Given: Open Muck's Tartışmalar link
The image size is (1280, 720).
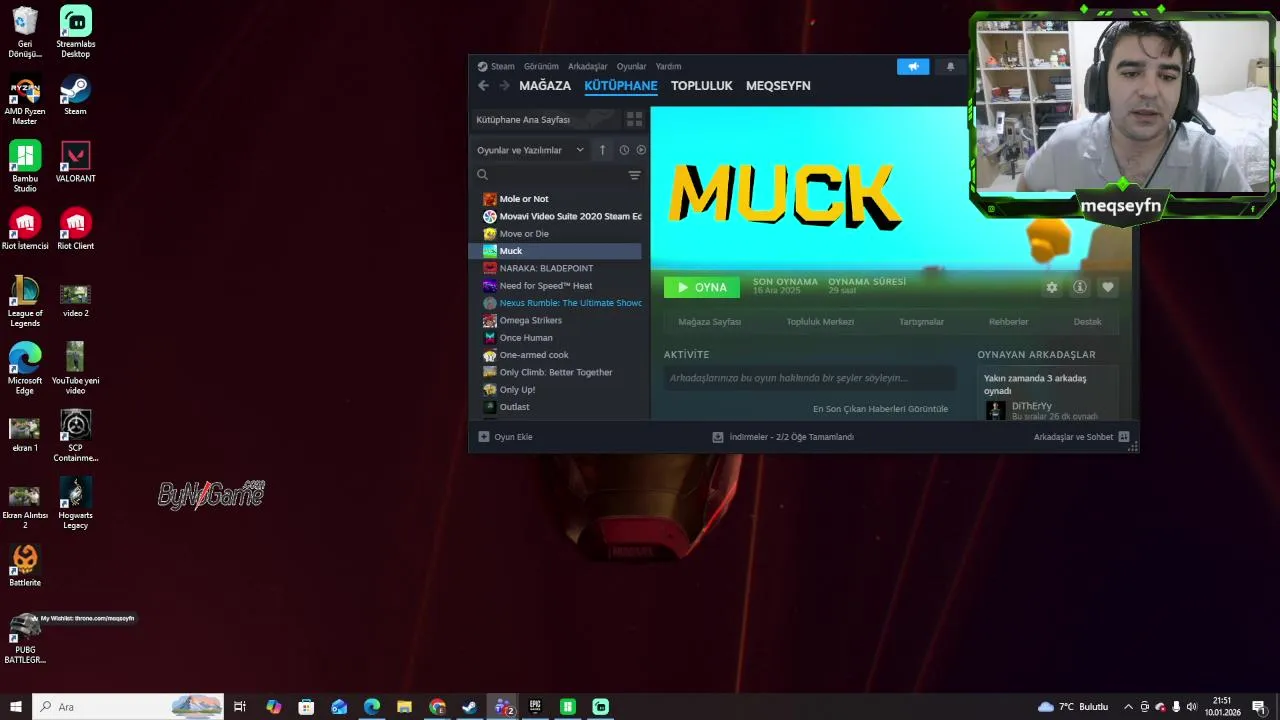Looking at the screenshot, I should 921,322.
